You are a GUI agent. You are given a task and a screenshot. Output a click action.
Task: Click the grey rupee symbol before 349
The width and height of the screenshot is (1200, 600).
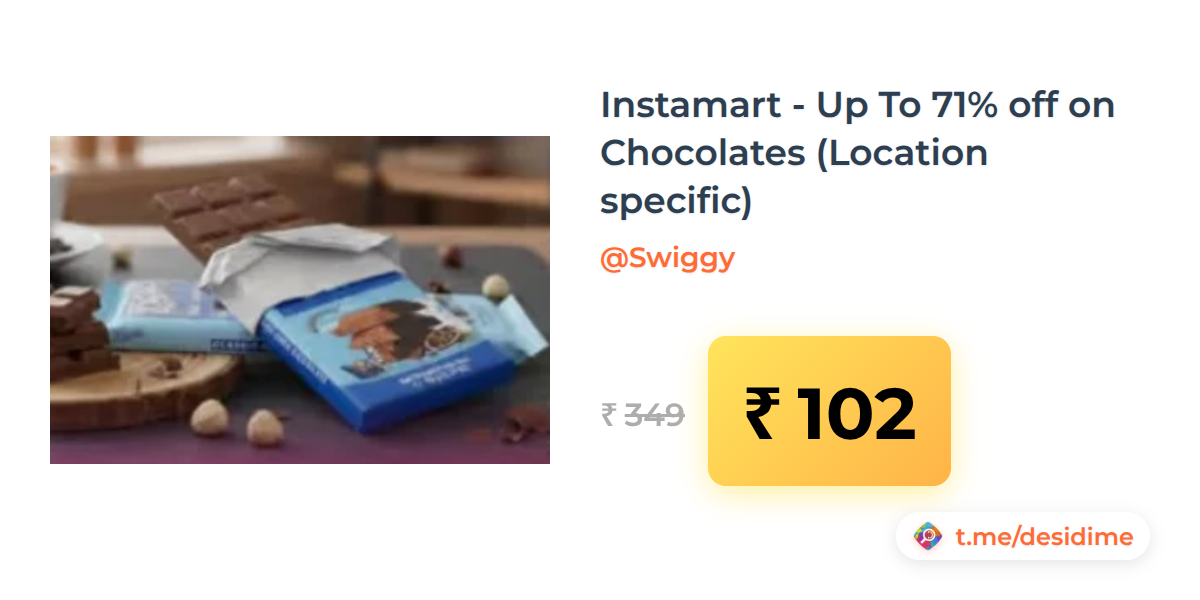(x=608, y=414)
